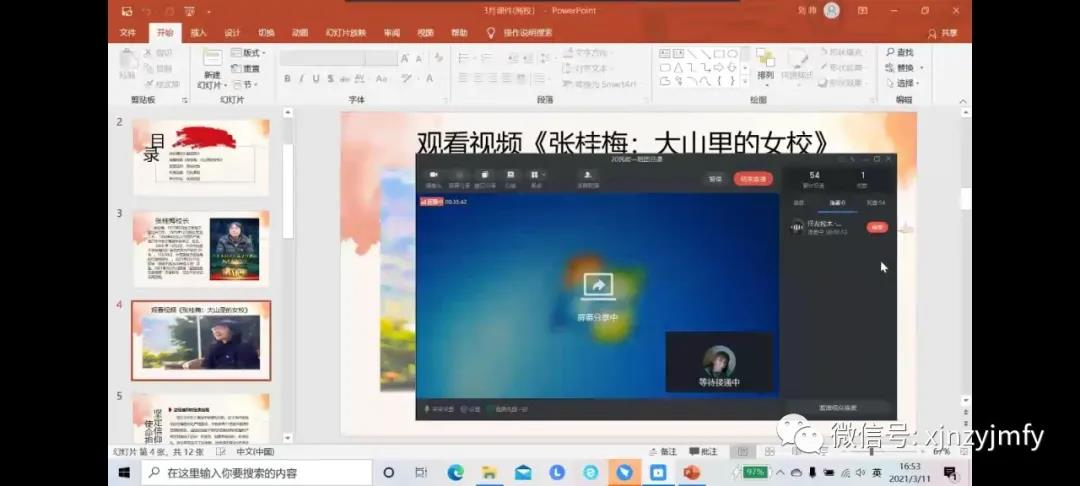Click the Find (查找) search icon
The image size is (1080, 486).
click(889, 53)
